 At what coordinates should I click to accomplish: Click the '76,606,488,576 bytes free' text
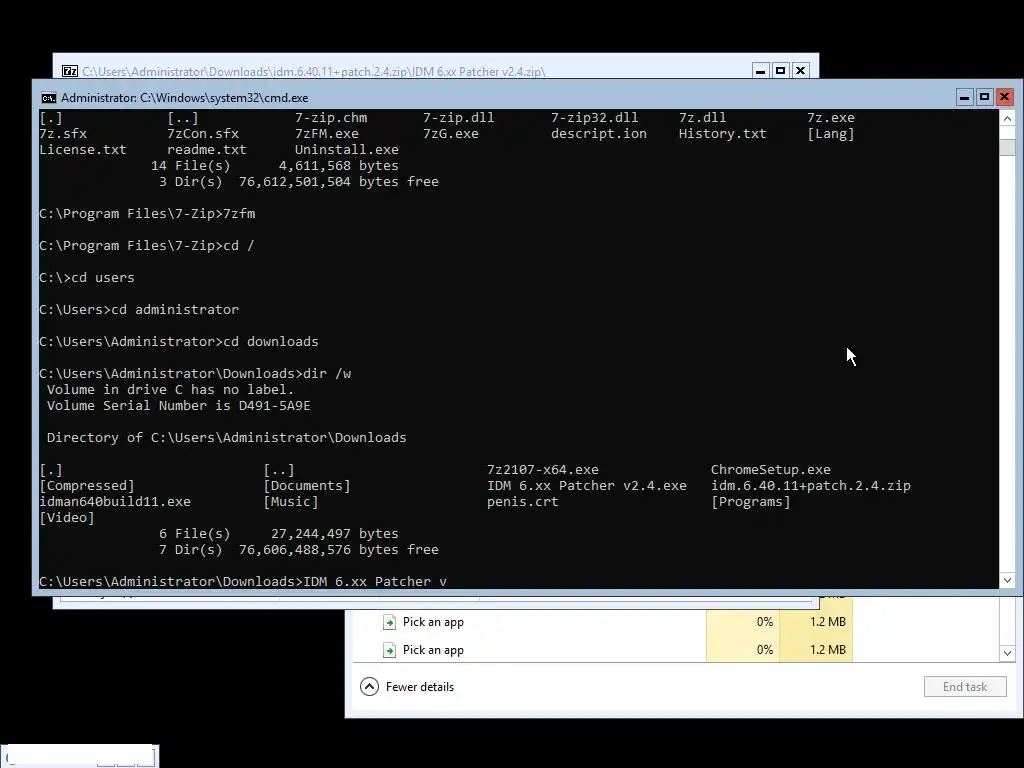[338, 550]
